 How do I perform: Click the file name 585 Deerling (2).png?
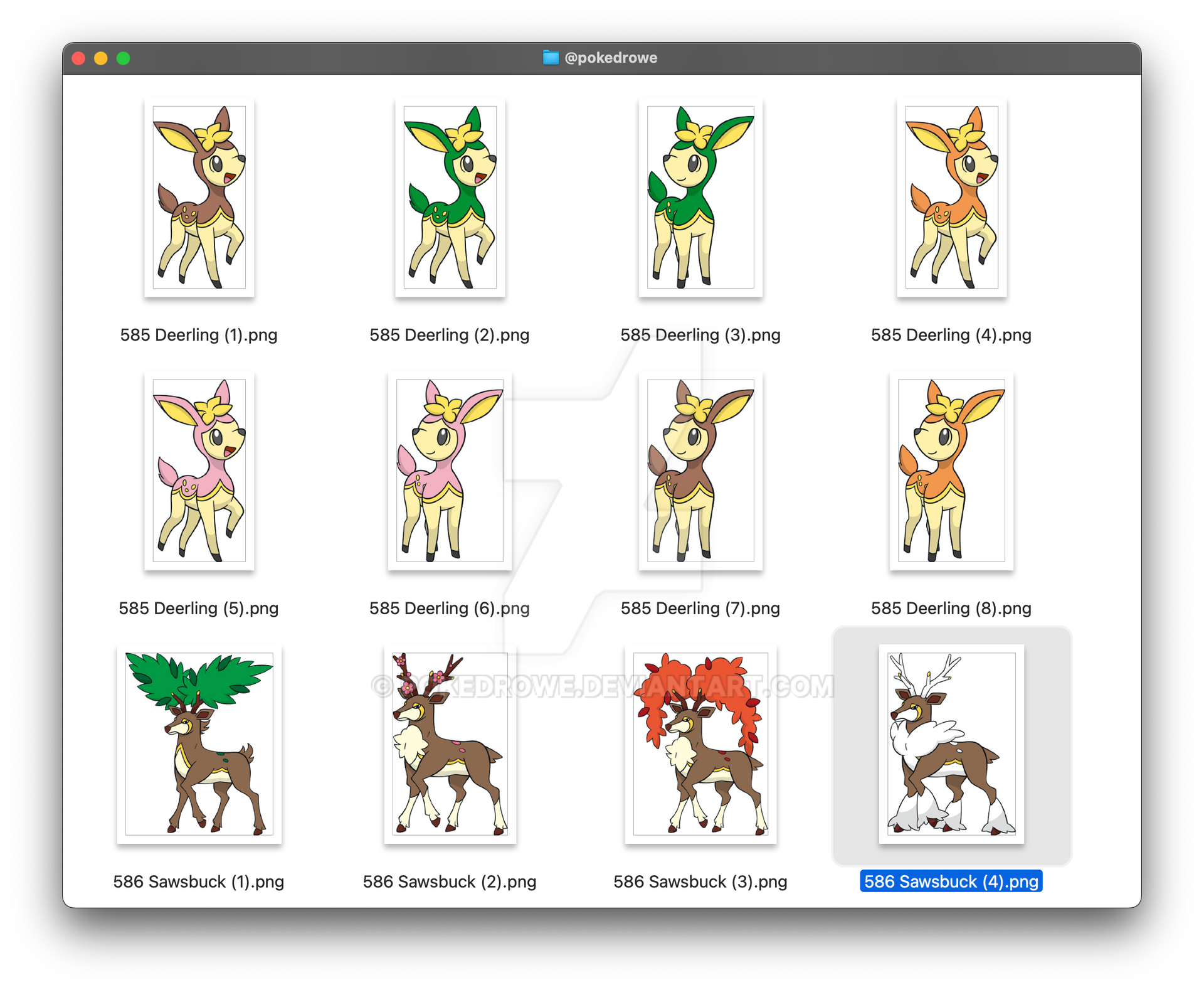pyautogui.click(x=450, y=335)
